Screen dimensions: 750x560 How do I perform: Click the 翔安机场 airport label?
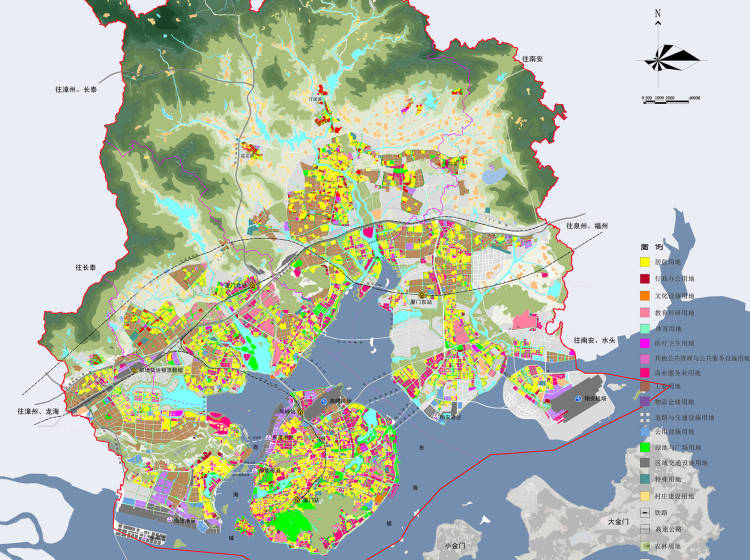pyautogui.click(x=595, y=398)
